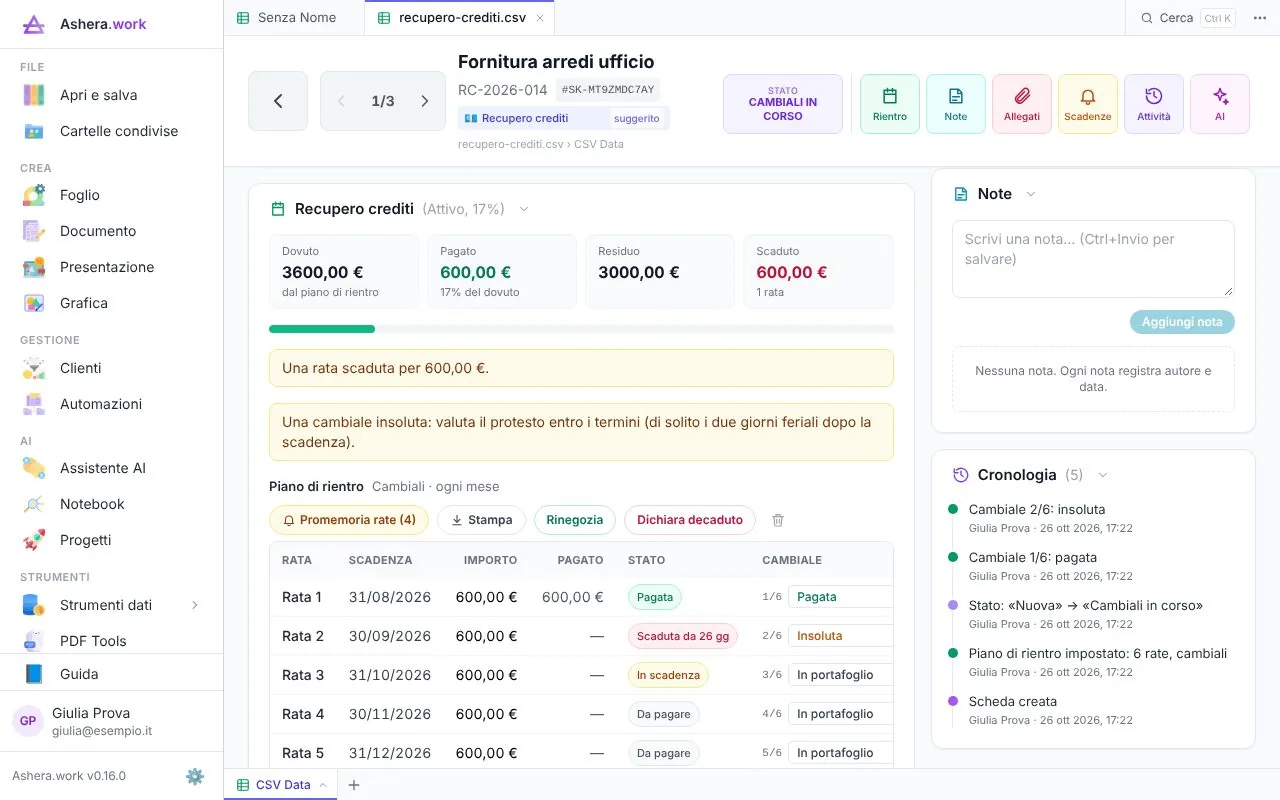Click the suggerito tag next to Recupero crediti
Screen dimensions: 1280x800
click(637, 118)
